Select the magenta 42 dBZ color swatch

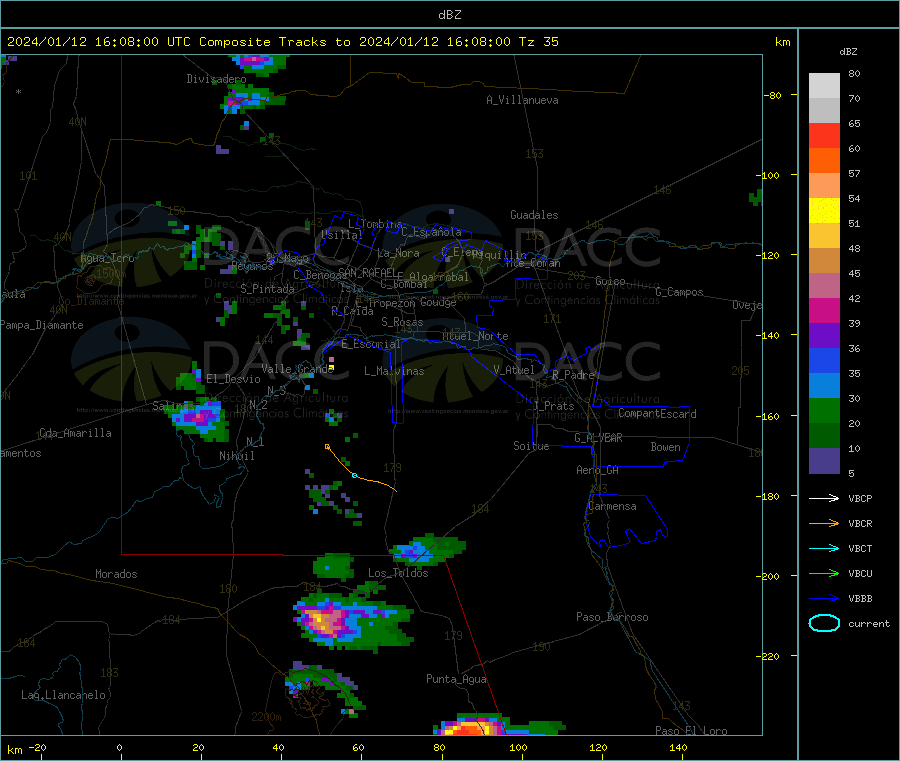coord(824,310)
